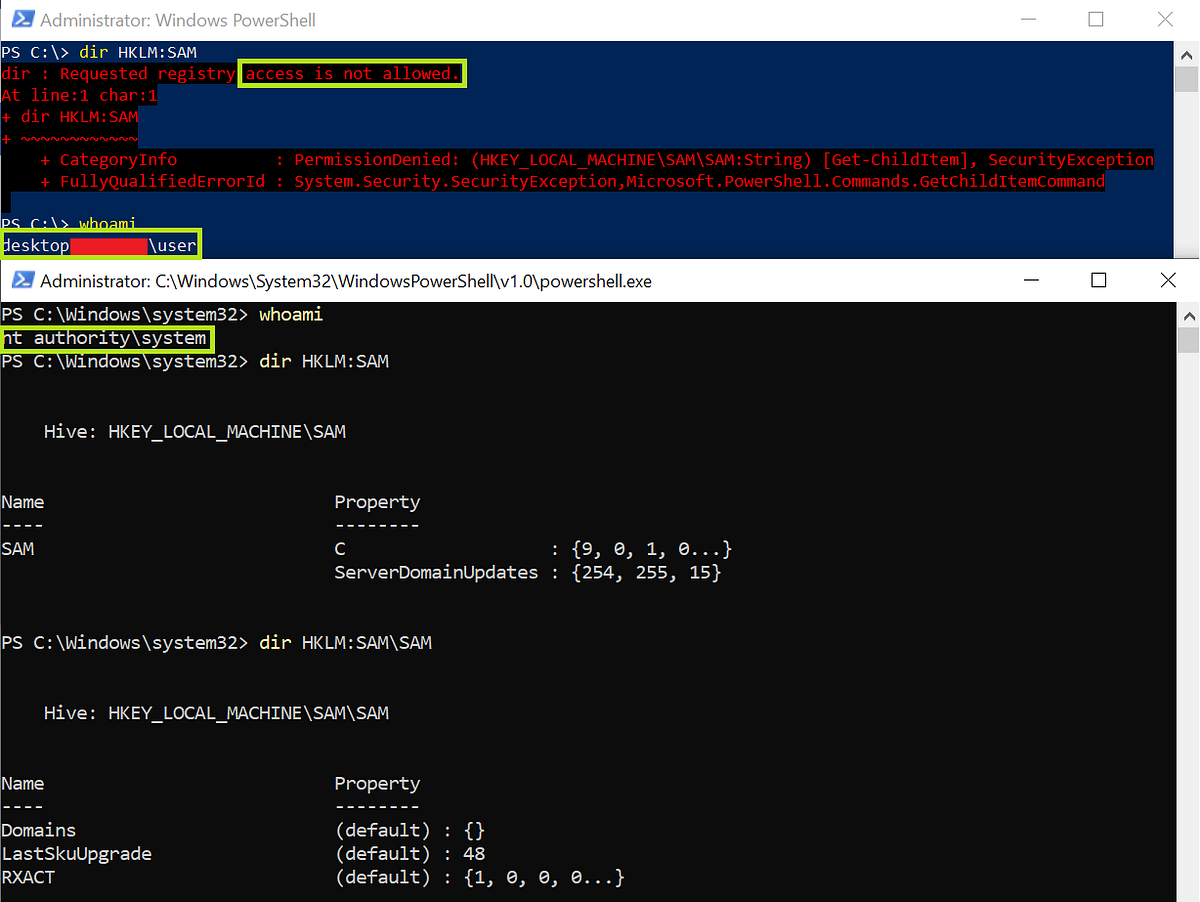The image size is (1200, 902).
Task: Click the scrollbar up arrow of the system PowerShell window
Action: pyautogui.click(x=1186, y=316)
